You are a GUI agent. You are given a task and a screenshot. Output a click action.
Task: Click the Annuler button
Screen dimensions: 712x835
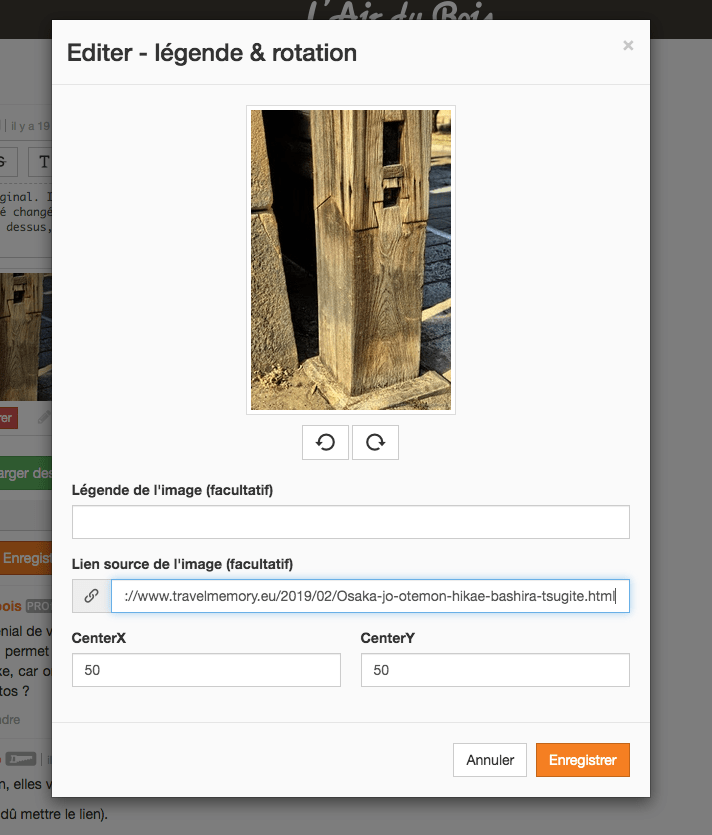tap(490, 760)
